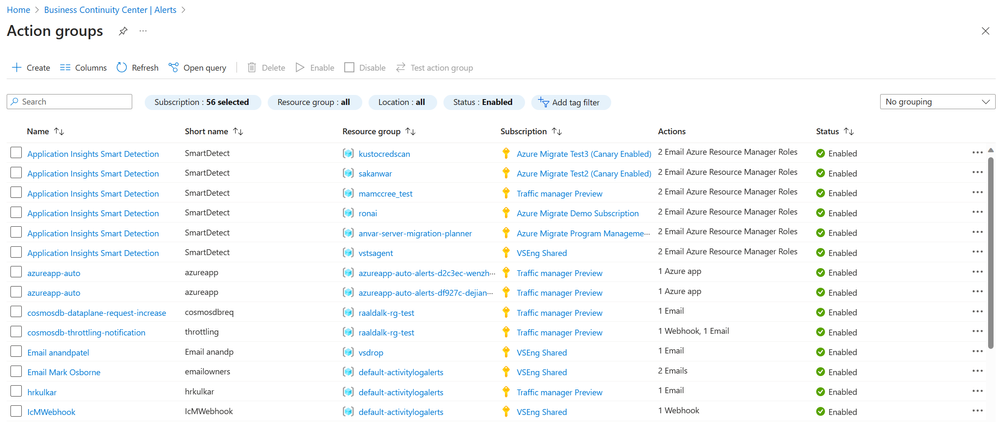Viewport: 999px width, 422px height.
Task: Click Open query in toolbar
Action: pyautogui.click(x=197, y=68)
